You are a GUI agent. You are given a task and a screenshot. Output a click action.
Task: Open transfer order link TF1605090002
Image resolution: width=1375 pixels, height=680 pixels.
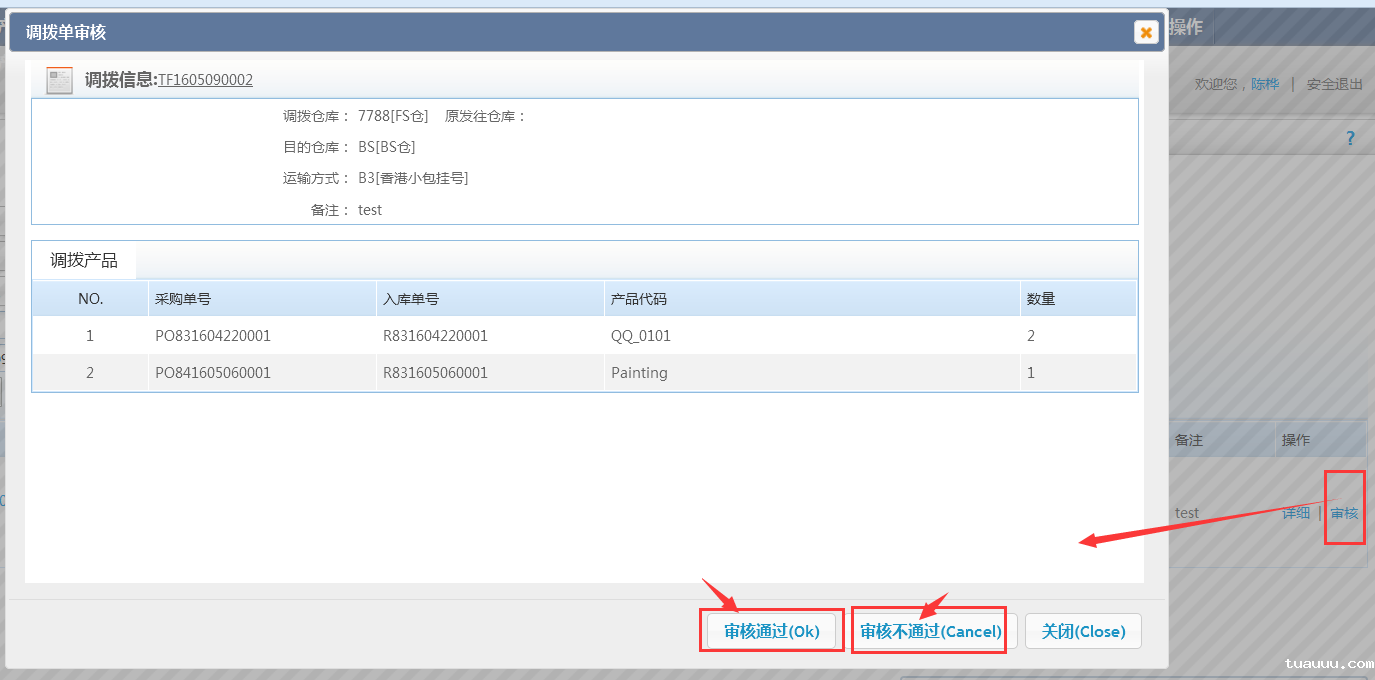205,80
